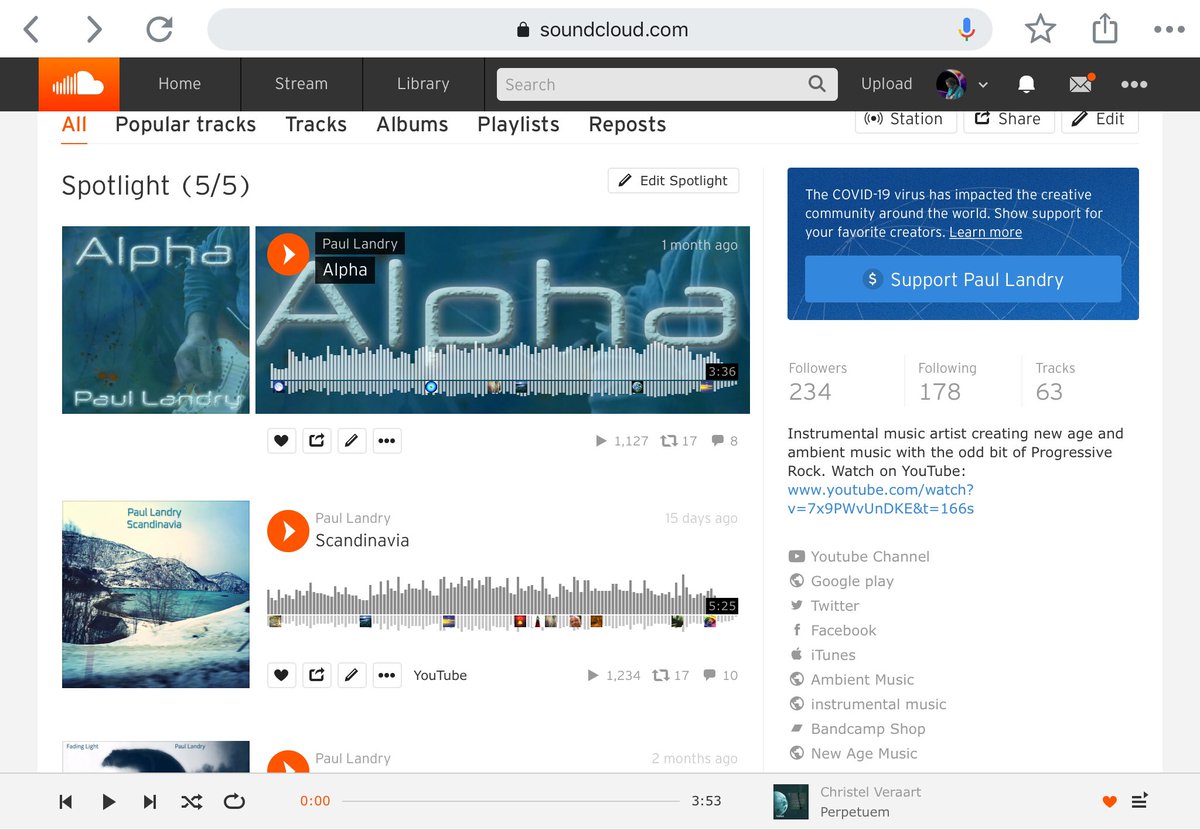This screenshot has height=830, width=1200.
Task: Share the Alpha track
Action: [x=316, y=440]
